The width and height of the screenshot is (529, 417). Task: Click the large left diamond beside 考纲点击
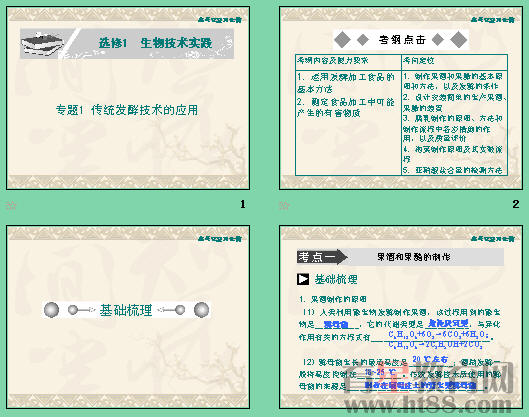click(342, 40)
